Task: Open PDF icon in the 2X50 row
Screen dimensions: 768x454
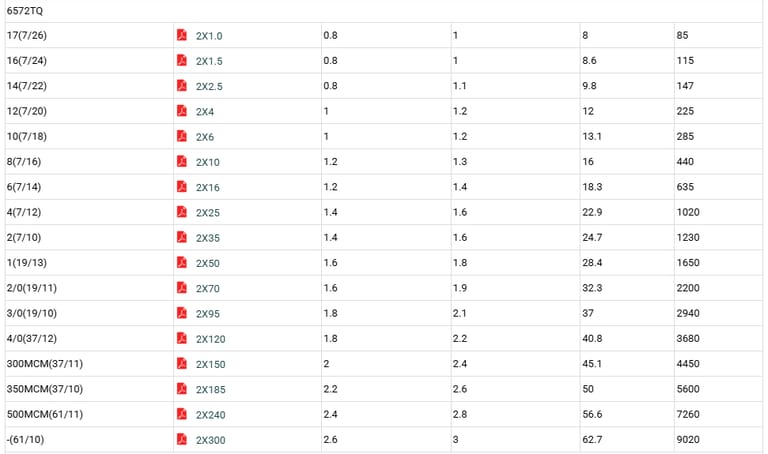Action: (x=182, y=262)
